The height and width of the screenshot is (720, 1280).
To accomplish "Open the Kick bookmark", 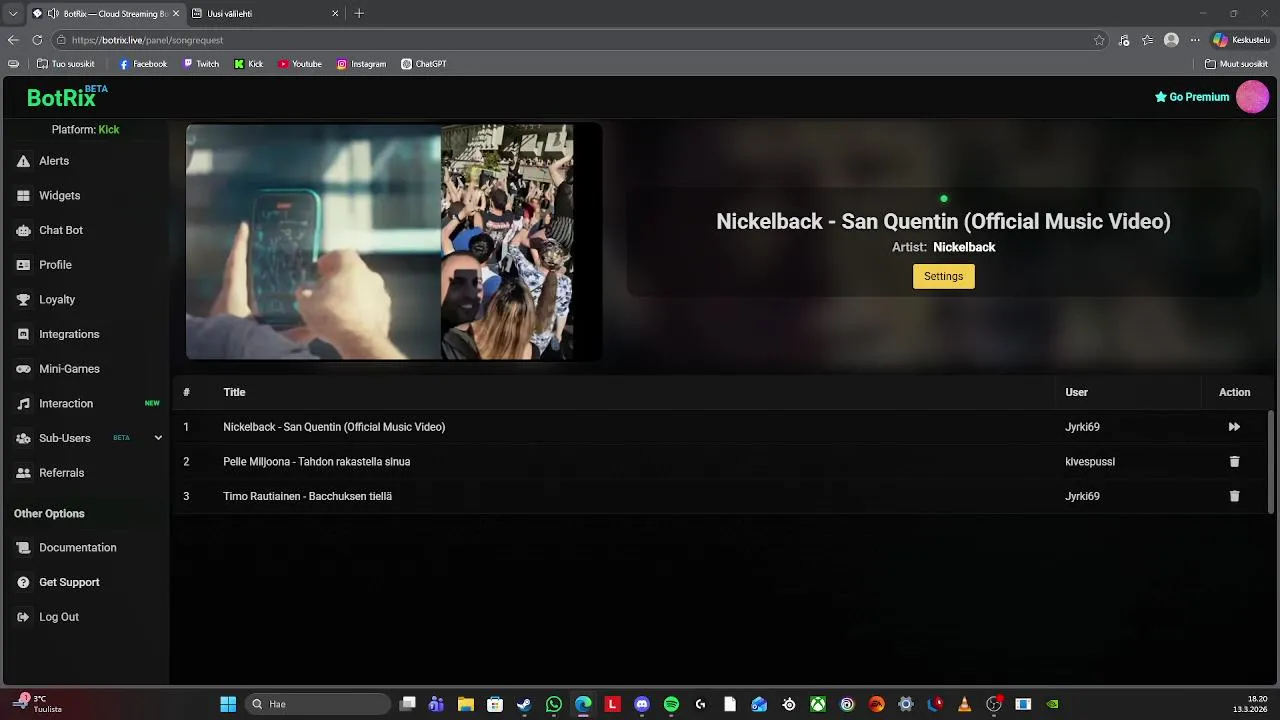I will click(x=249, y=64).
